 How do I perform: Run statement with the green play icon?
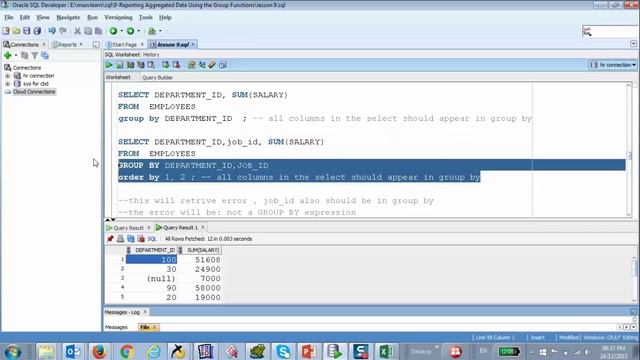point(109,65)
